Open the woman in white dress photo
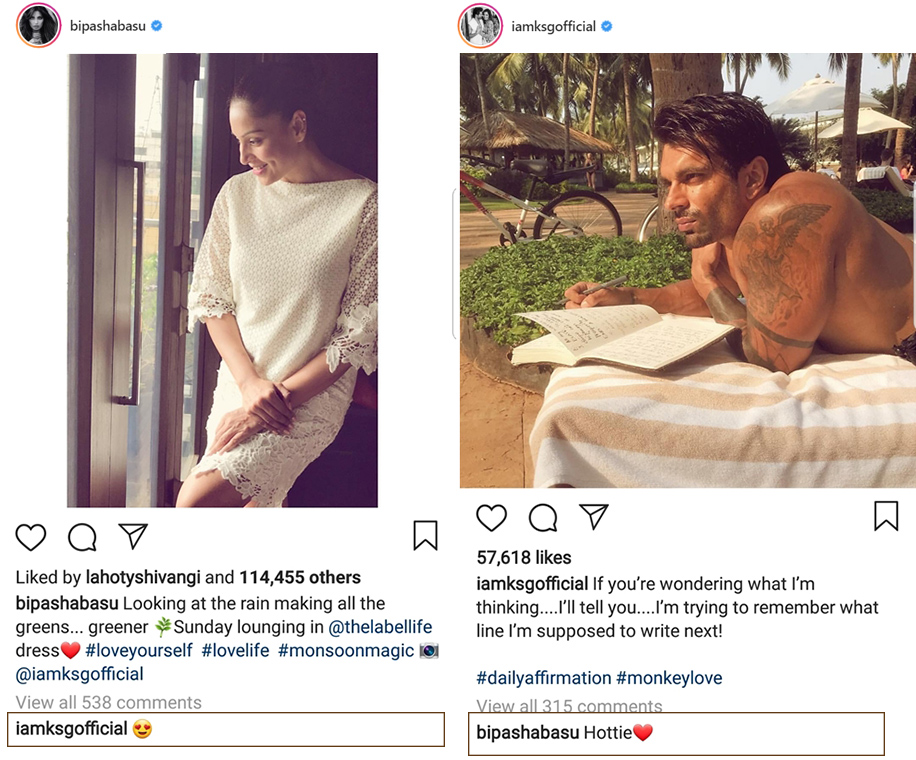Image resolution: width=916 pixels, height=760 pixels. tap(222, 280)
